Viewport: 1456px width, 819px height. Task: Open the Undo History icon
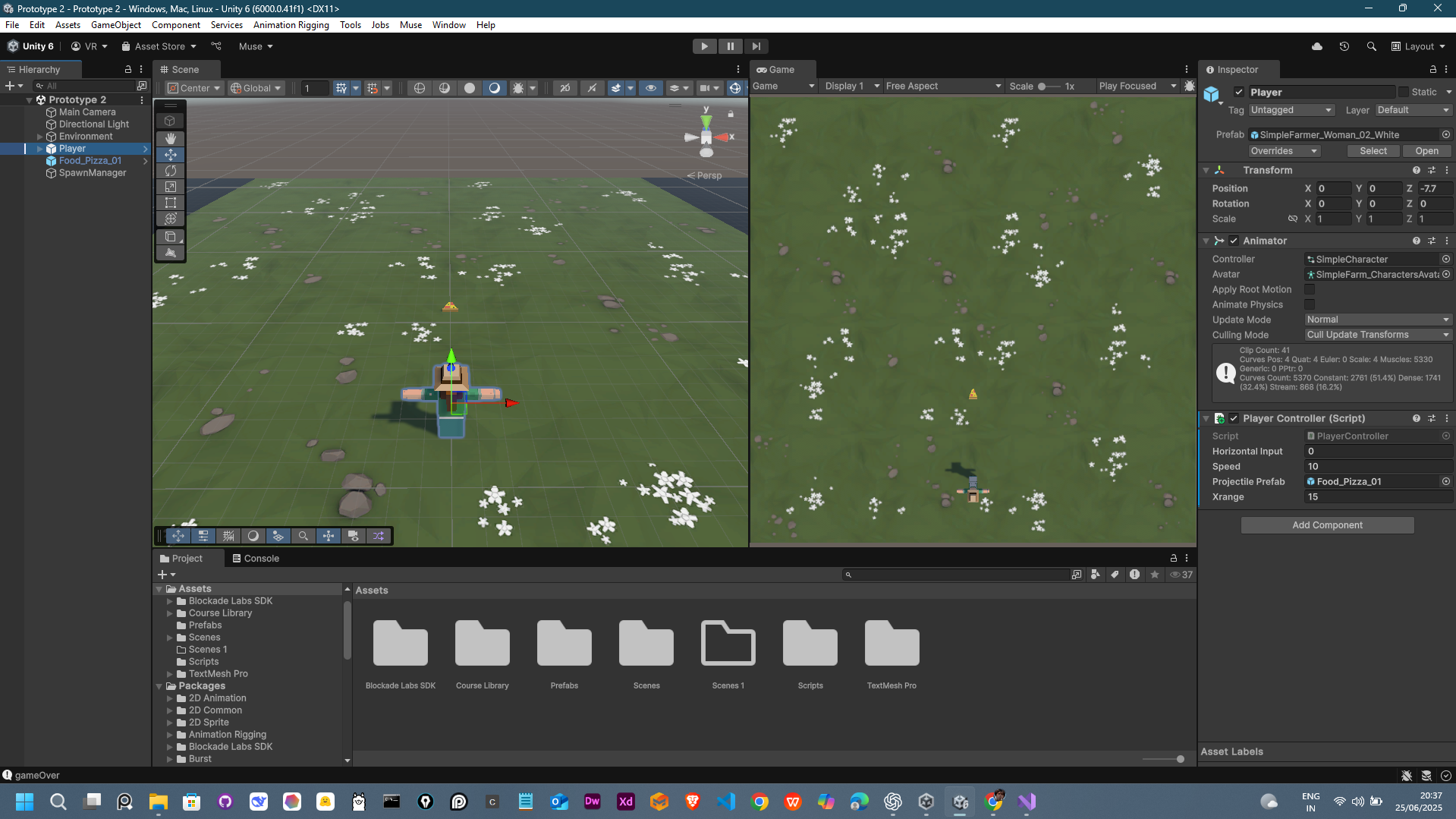pos(1344,46)
